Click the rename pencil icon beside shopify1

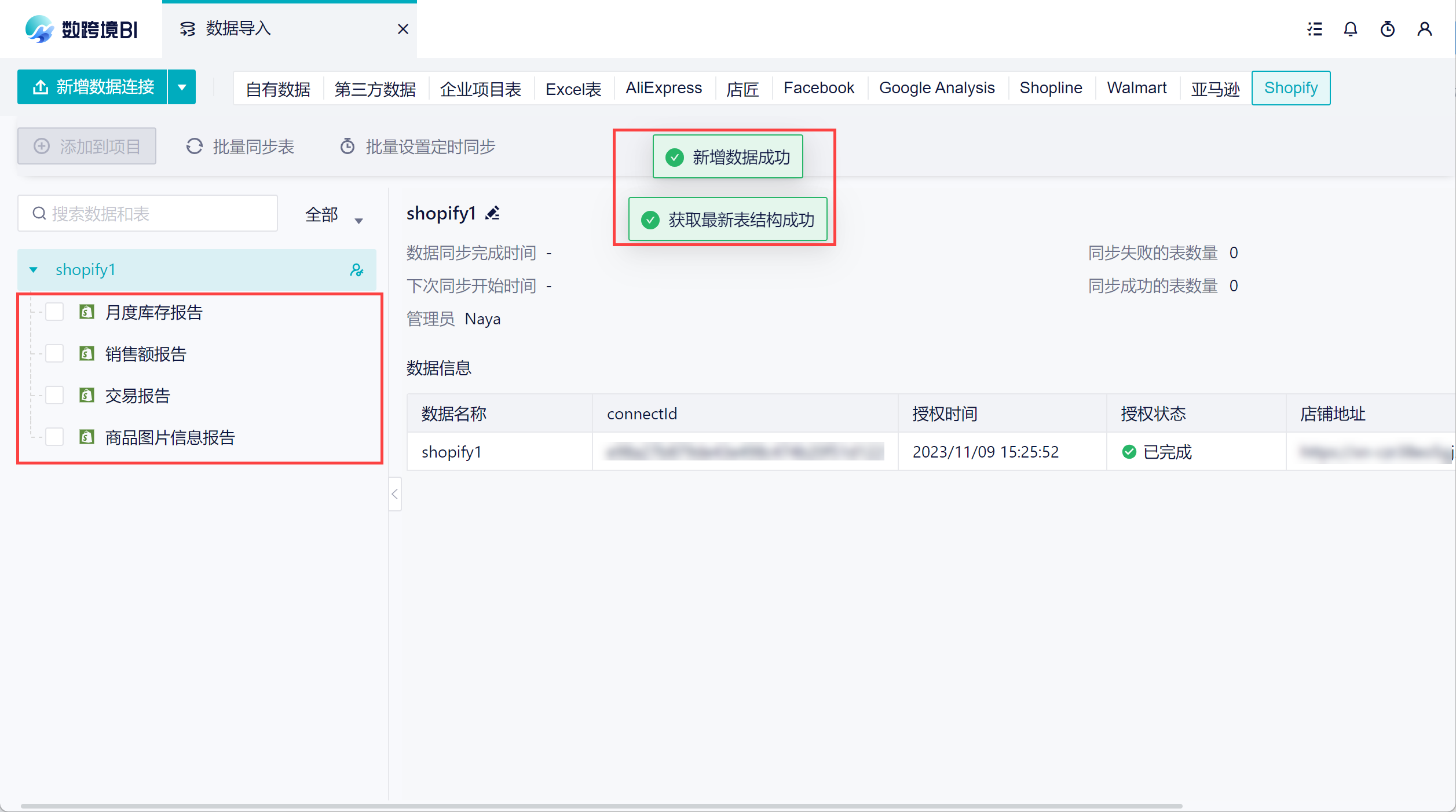pos(493,214)
